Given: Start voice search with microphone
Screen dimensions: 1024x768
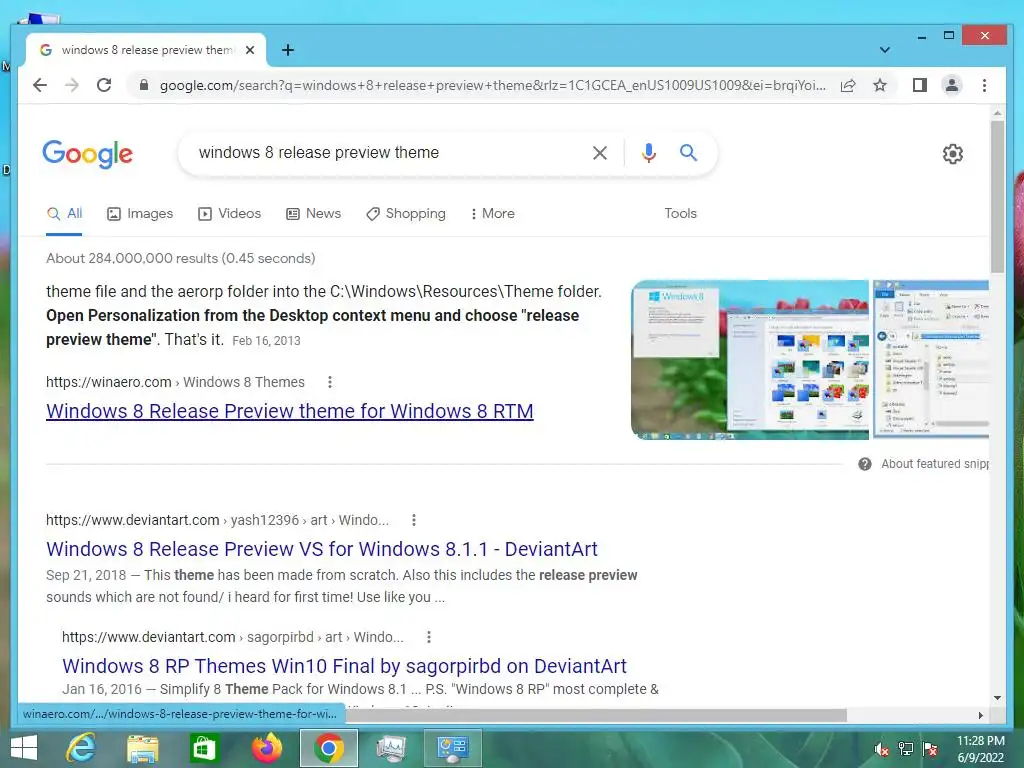Looking at the screenshot, I should tap(648, 153).
